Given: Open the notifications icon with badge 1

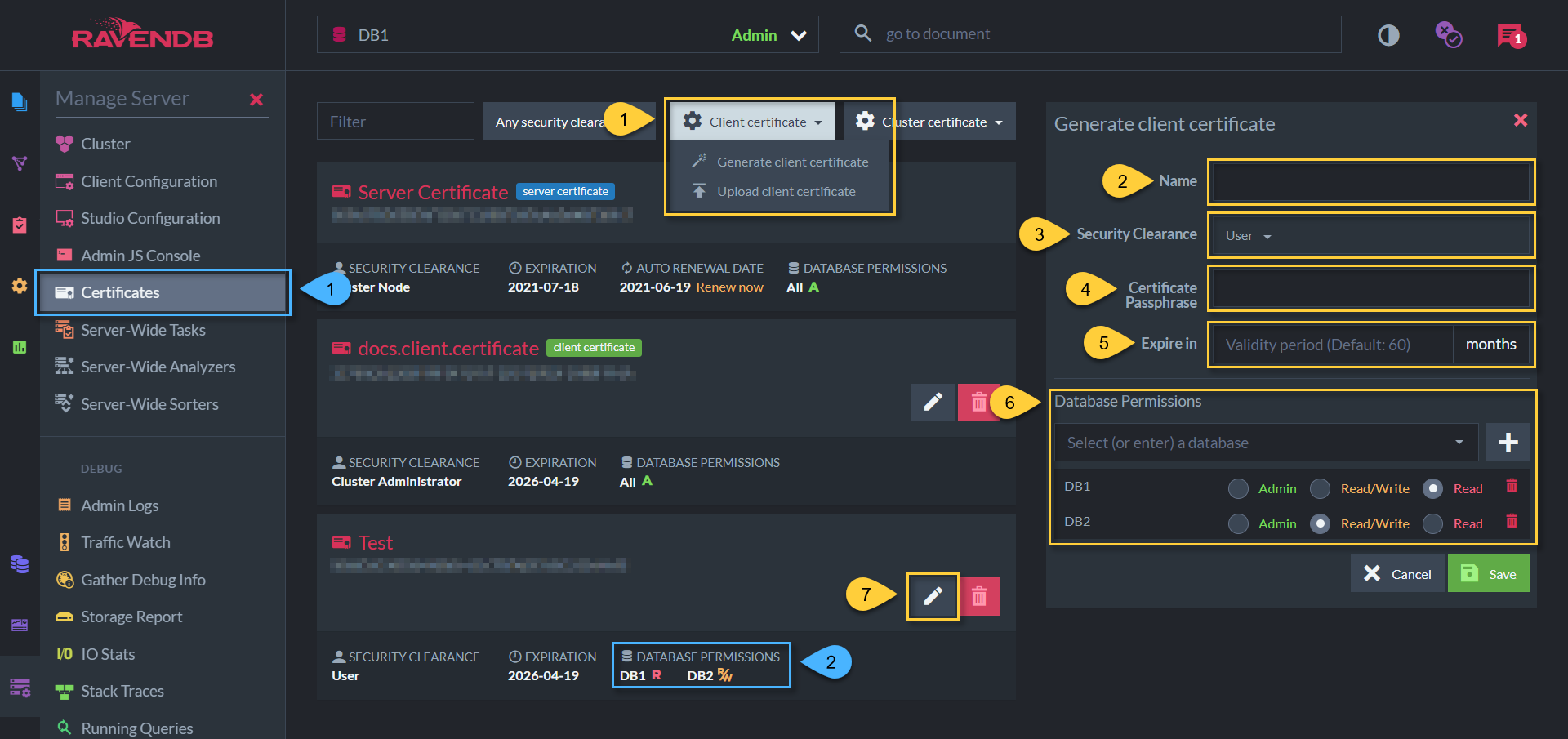Looking at the screenshot, I should pos(1511,36).
